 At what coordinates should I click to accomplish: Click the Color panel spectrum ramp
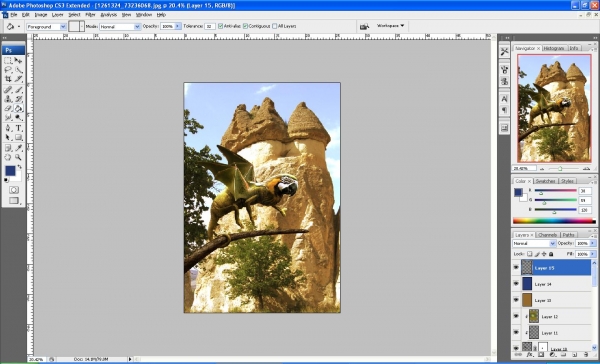tap(554, 221)
